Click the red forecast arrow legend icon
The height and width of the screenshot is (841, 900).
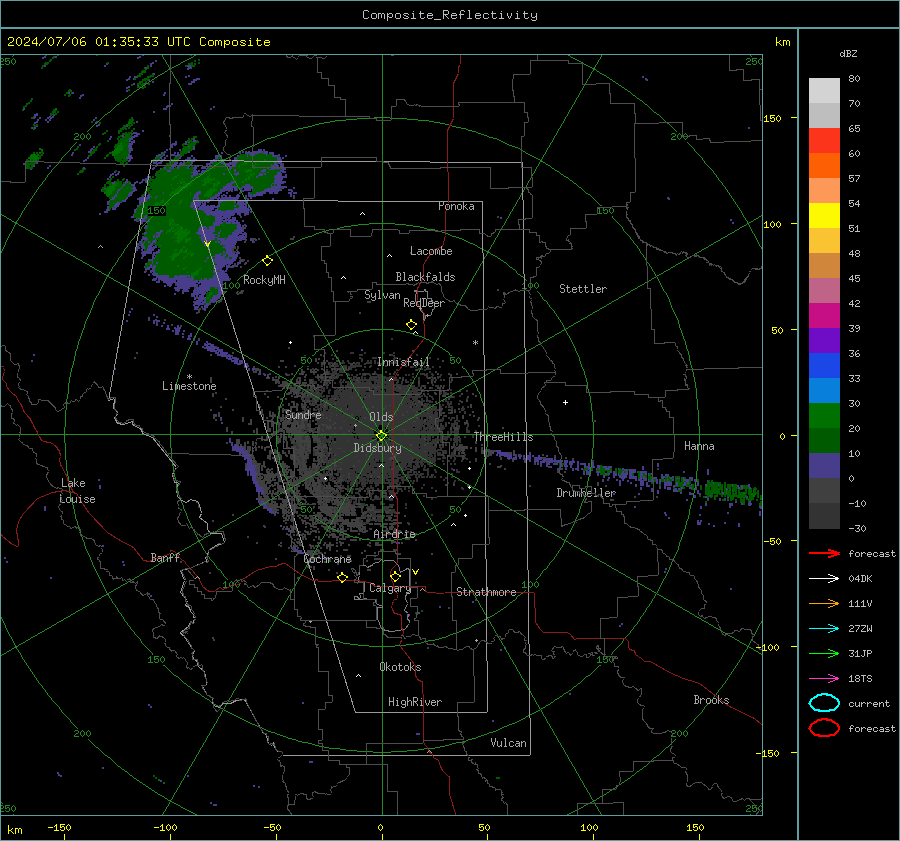coord(824,553)
